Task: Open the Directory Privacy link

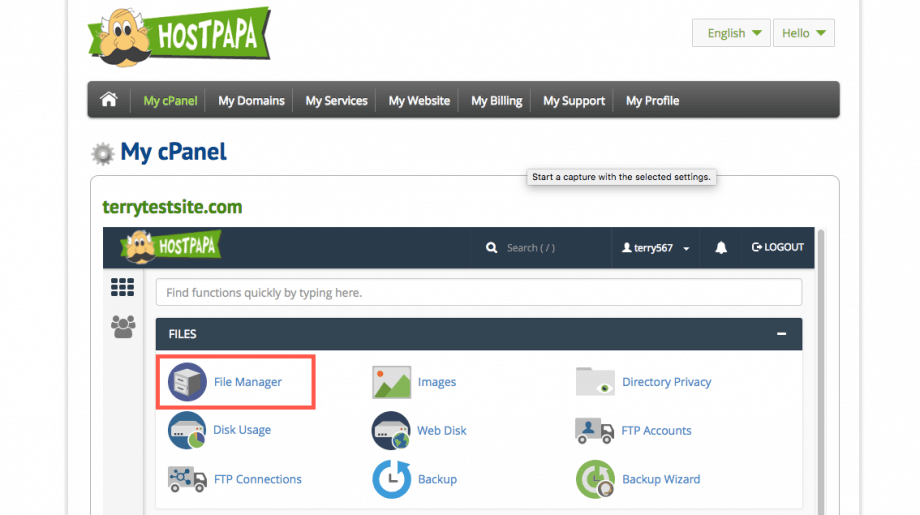Action: pos(667,382)
